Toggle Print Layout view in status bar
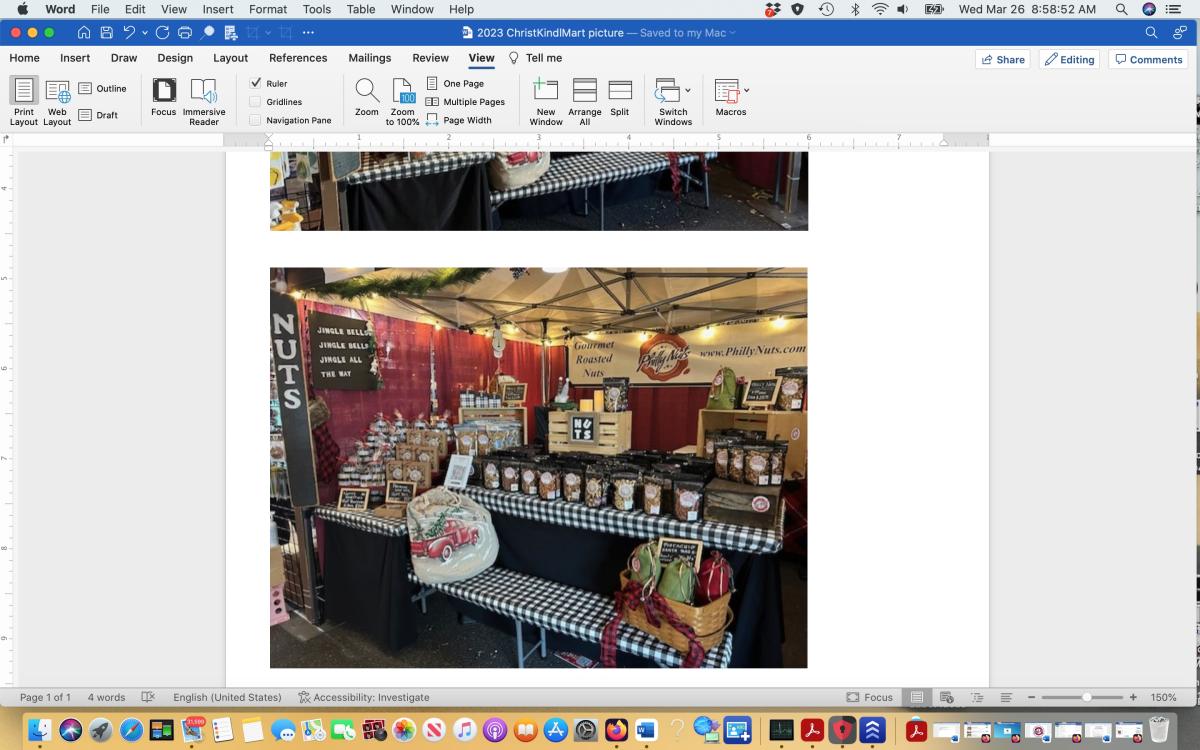The image size is (1200, 750). pos(917,697)
